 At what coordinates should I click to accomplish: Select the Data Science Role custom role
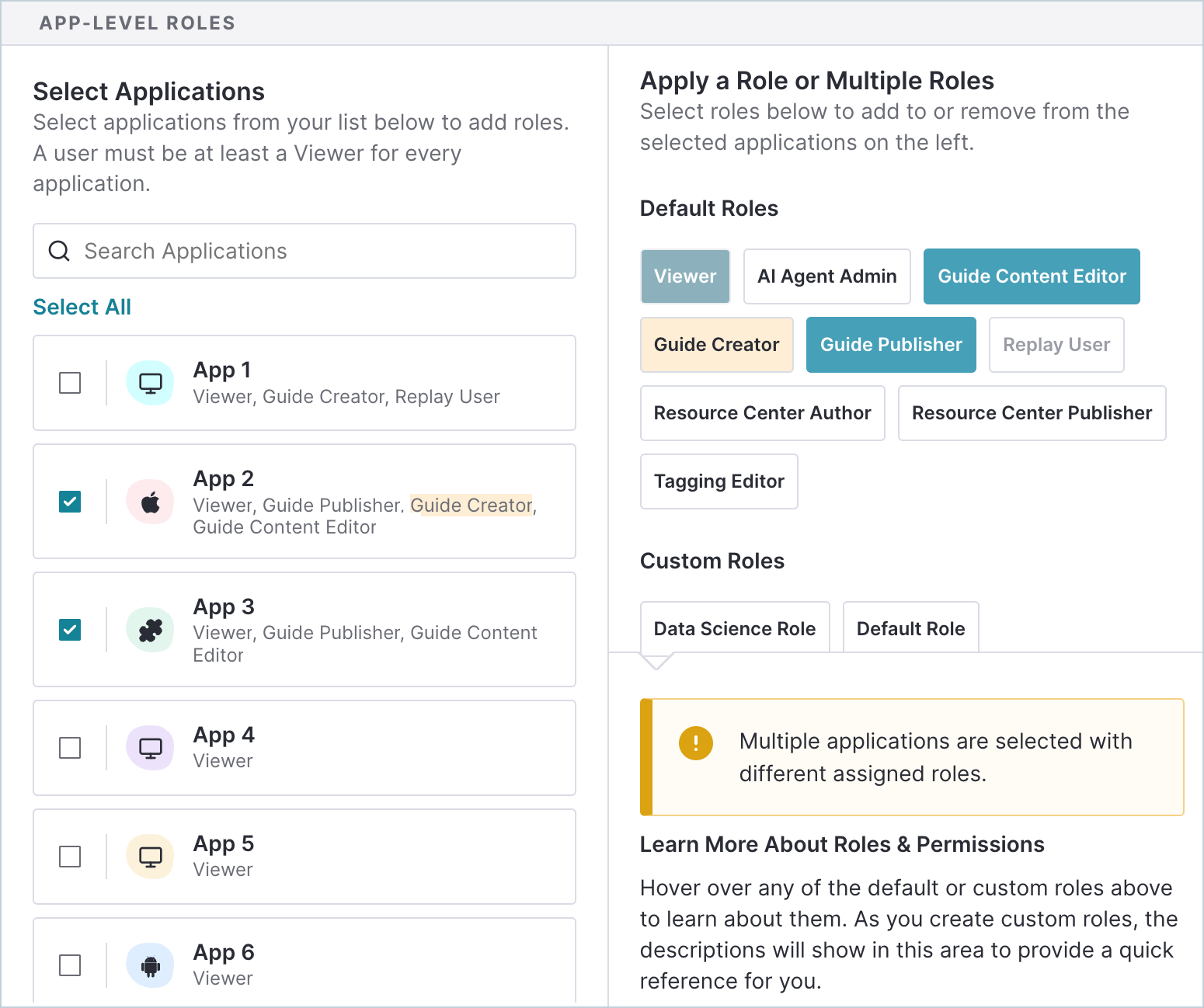735,627
